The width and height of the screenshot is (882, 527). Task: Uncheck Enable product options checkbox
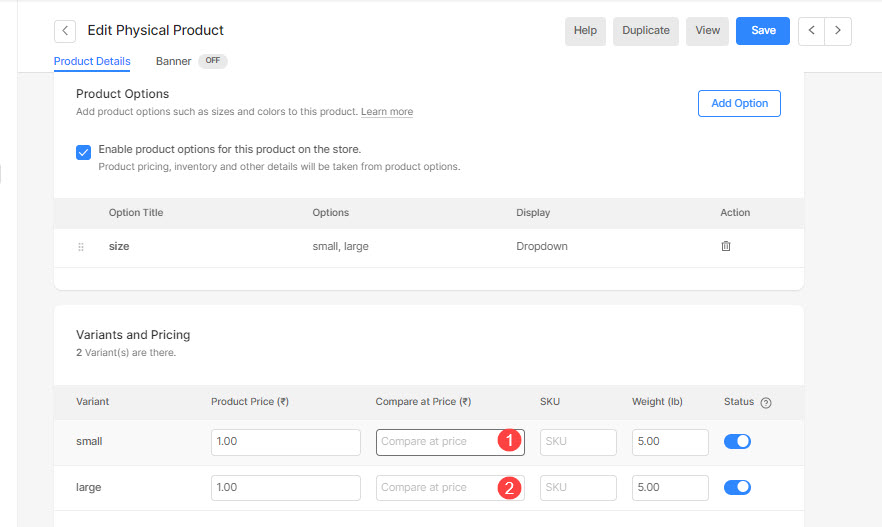83,152
